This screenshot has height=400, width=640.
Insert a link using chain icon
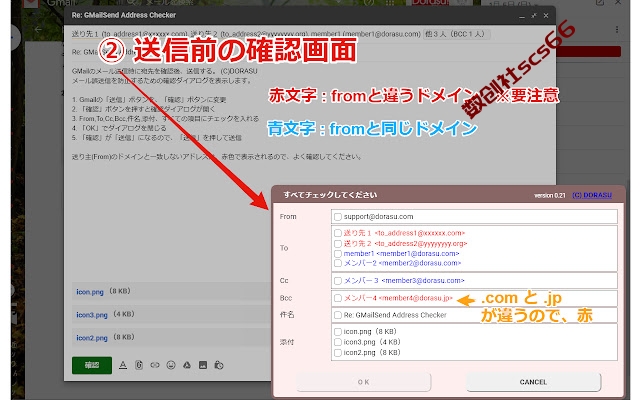[155, 365]
